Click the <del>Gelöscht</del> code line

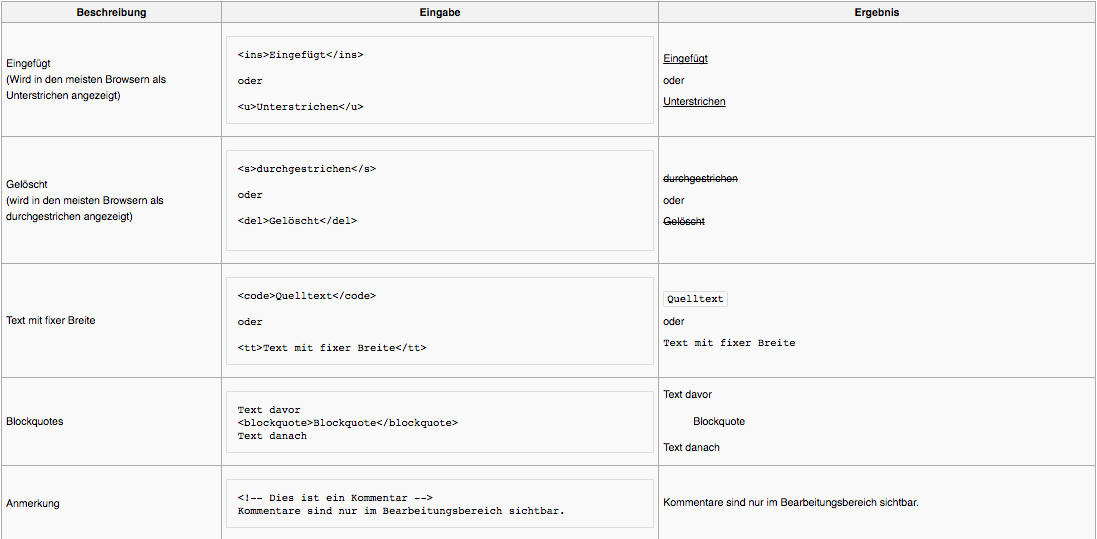(x=297, y=221)
